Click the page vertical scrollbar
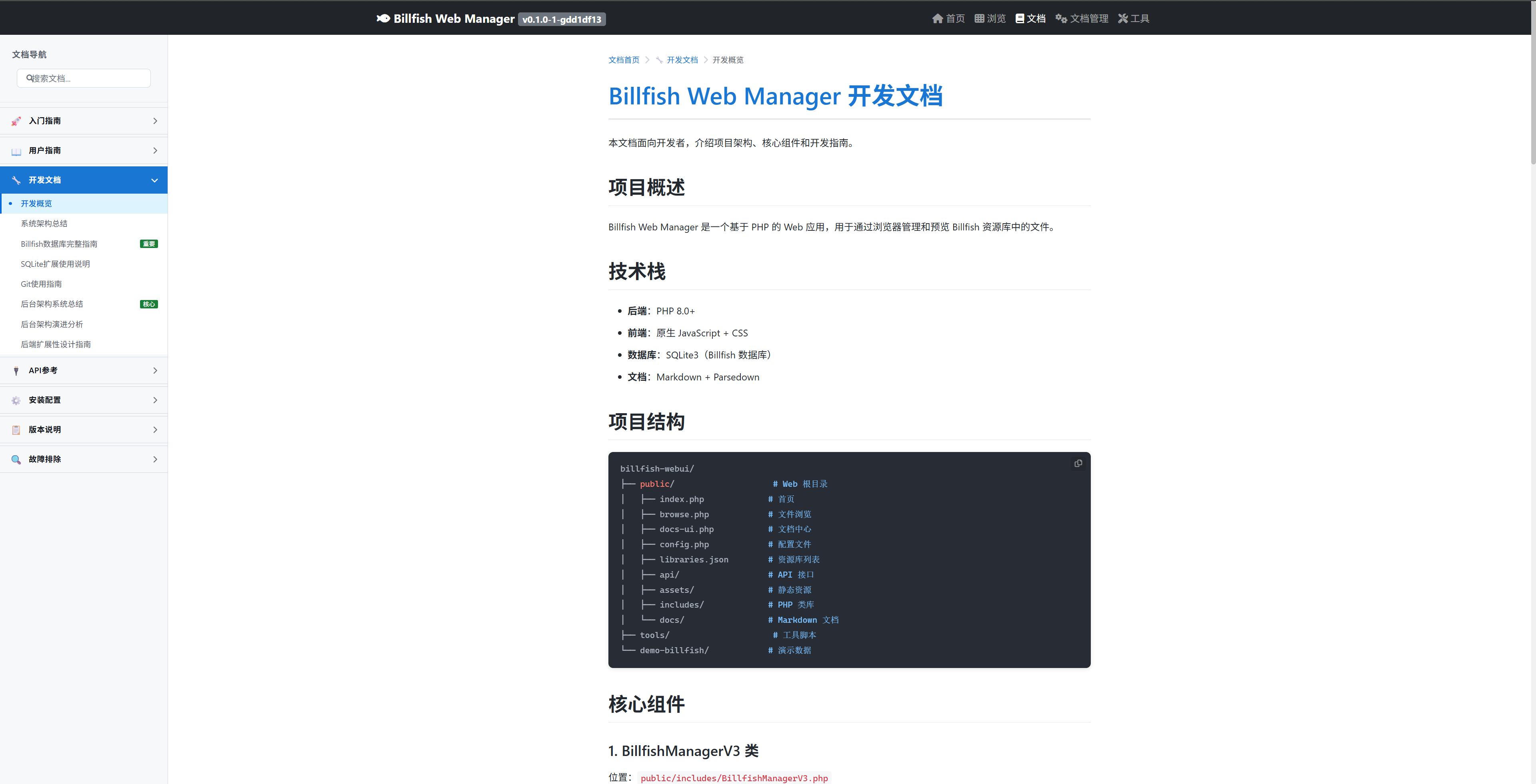The height and width of the screenshot is (784, 1536). pyautogui.click(x=1532, y=95)
